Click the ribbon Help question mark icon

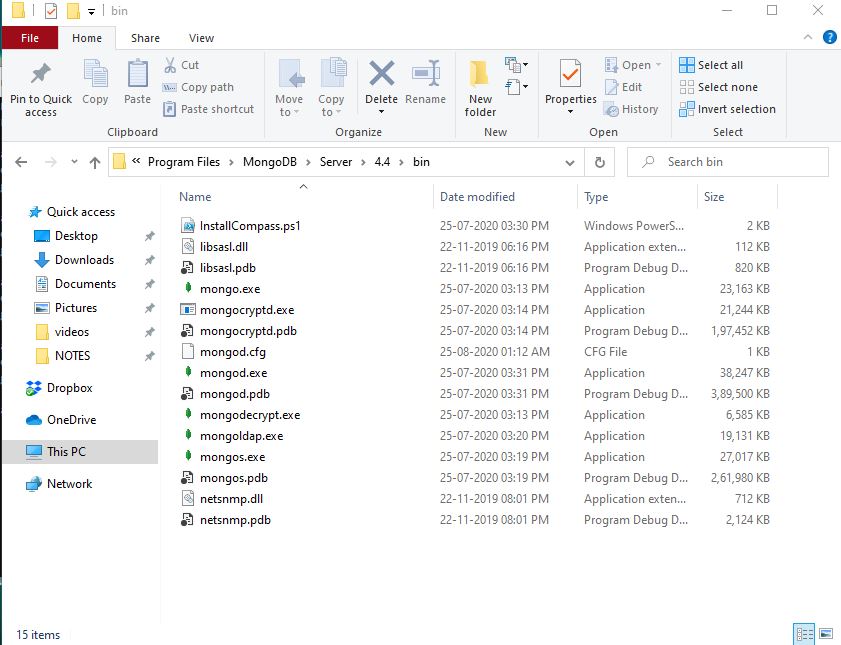pyautogui.click(x=829, y=38)
